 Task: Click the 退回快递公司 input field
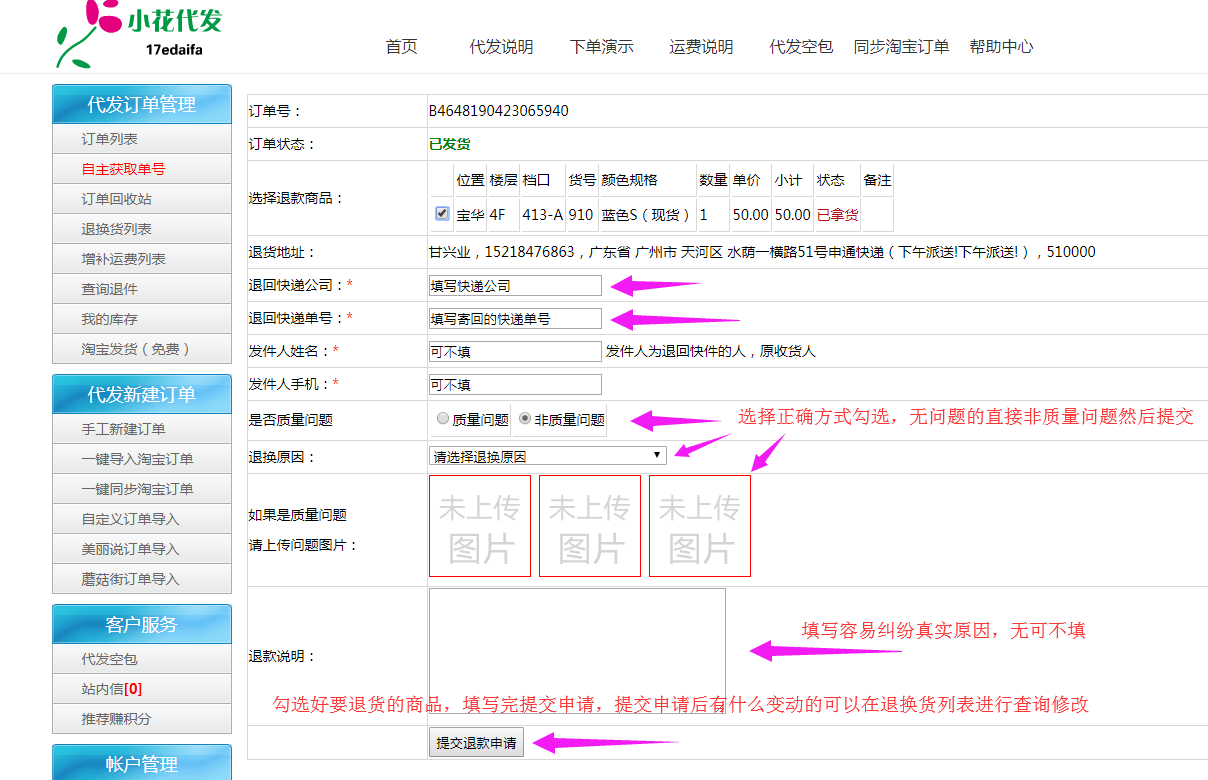[x=515, y=286]
